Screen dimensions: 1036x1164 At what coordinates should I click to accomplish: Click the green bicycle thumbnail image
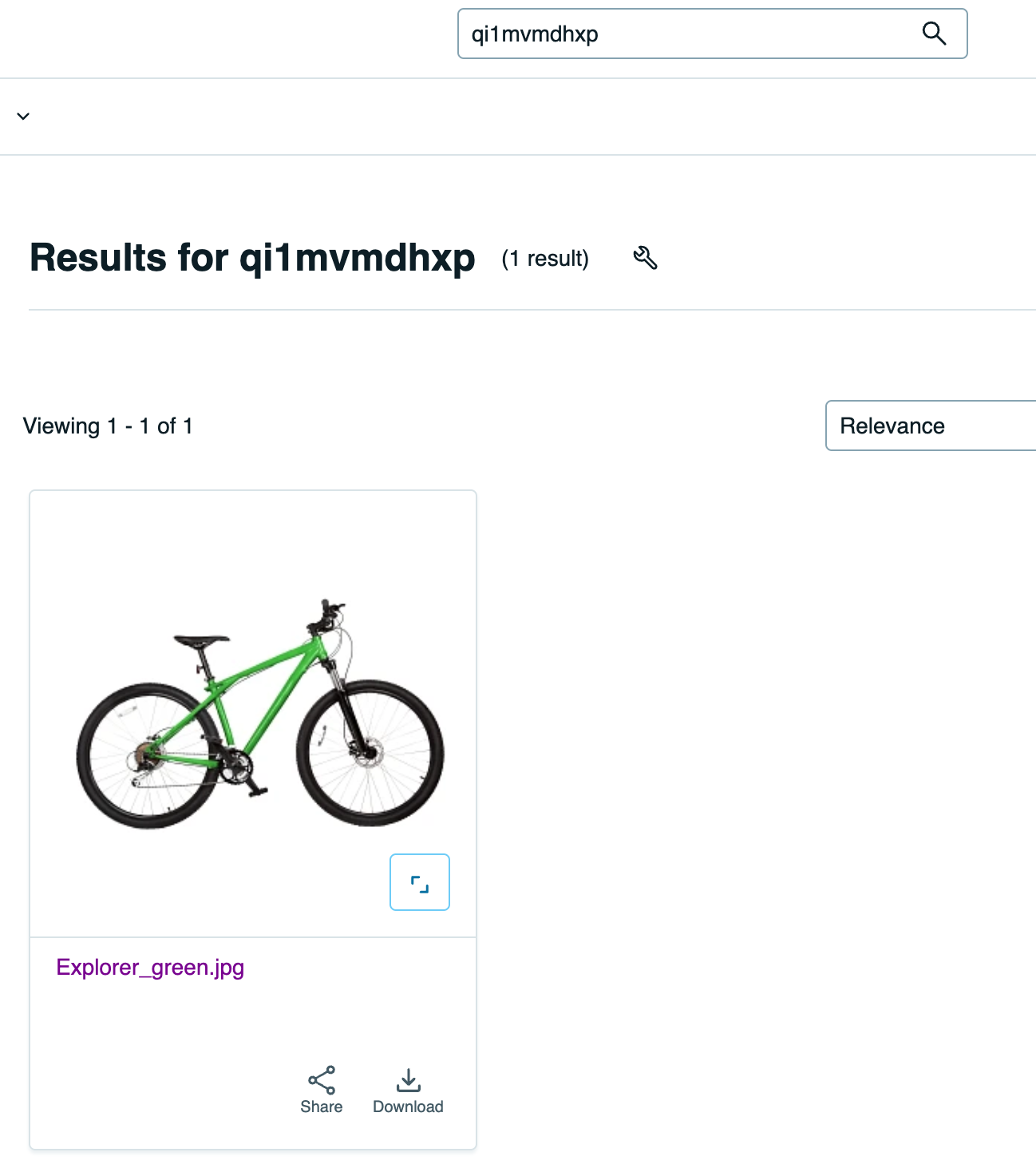[x=260, y=712]
